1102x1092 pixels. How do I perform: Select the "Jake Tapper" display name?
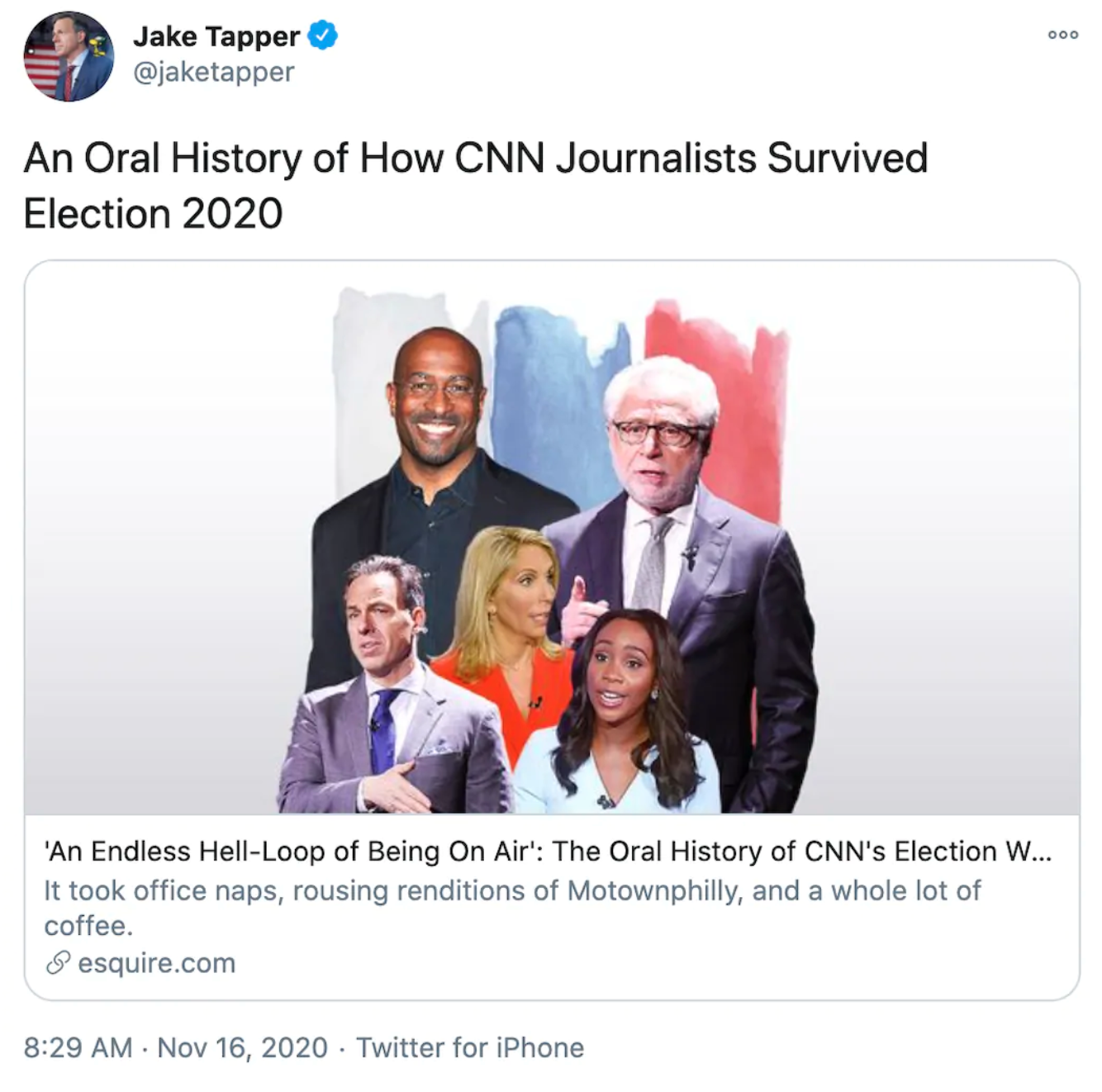[216, 36]
